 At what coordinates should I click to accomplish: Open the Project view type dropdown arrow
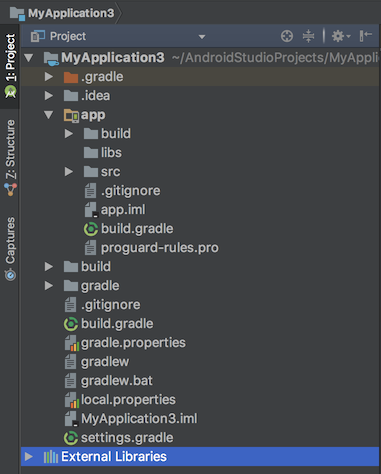(x=202, y=37)
